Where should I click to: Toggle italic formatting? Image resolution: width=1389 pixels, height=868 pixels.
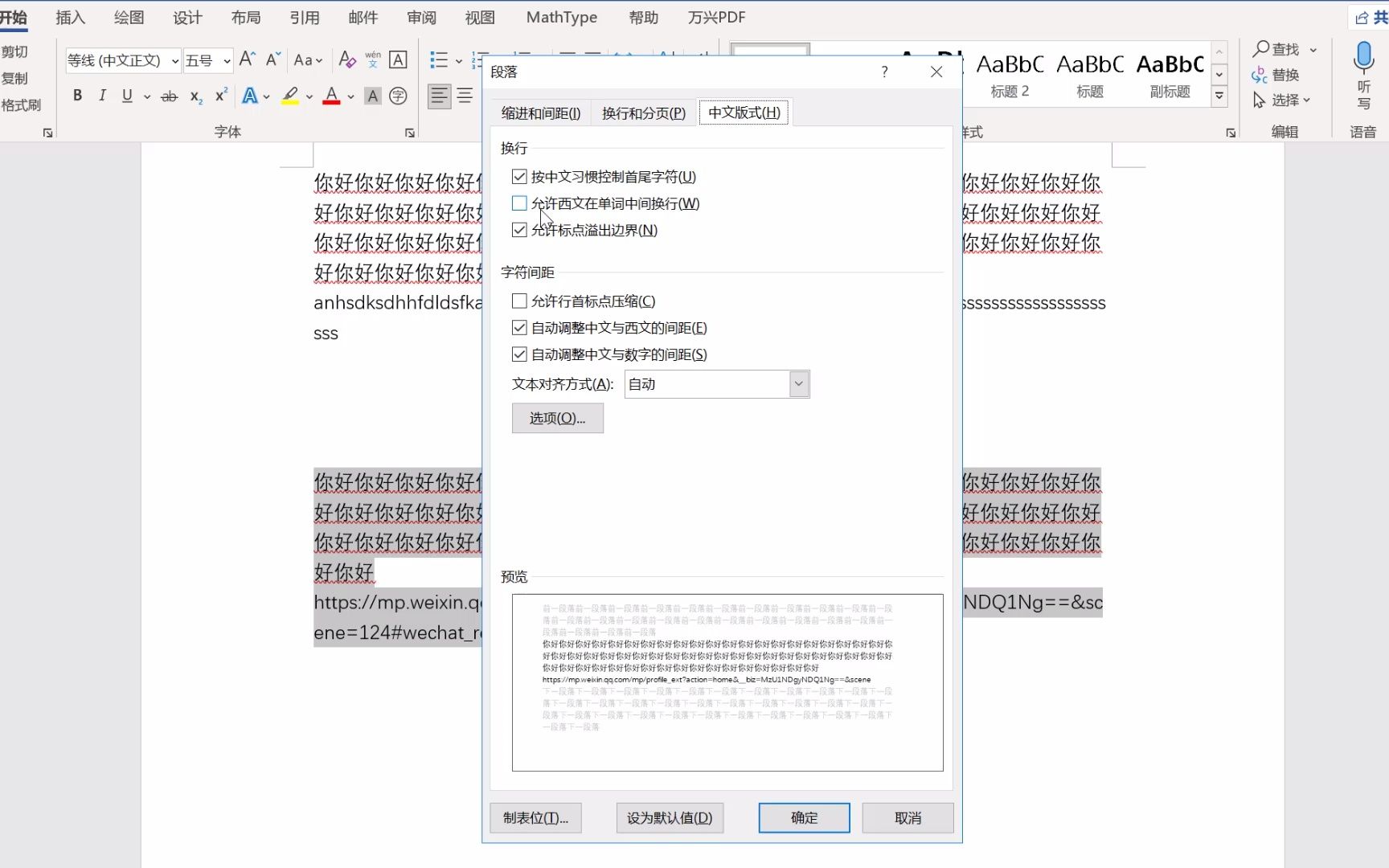[102, 96]
